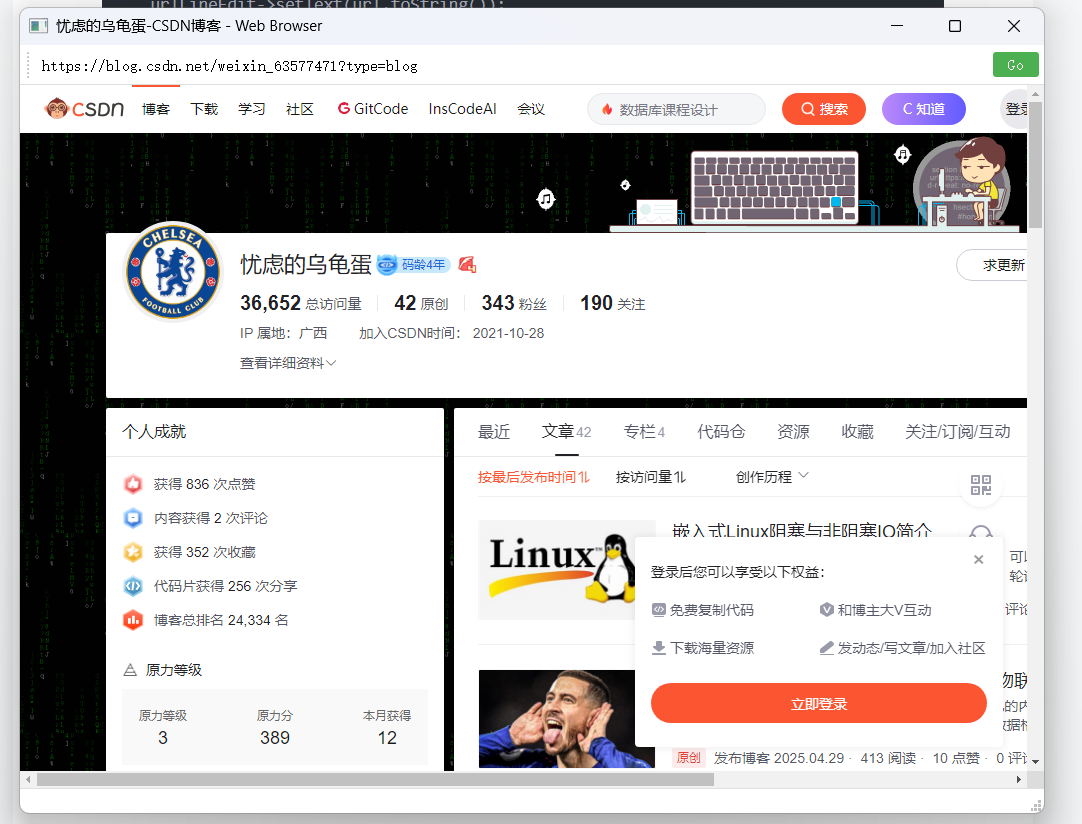Click the football player article thumbnail

[557, 718]
